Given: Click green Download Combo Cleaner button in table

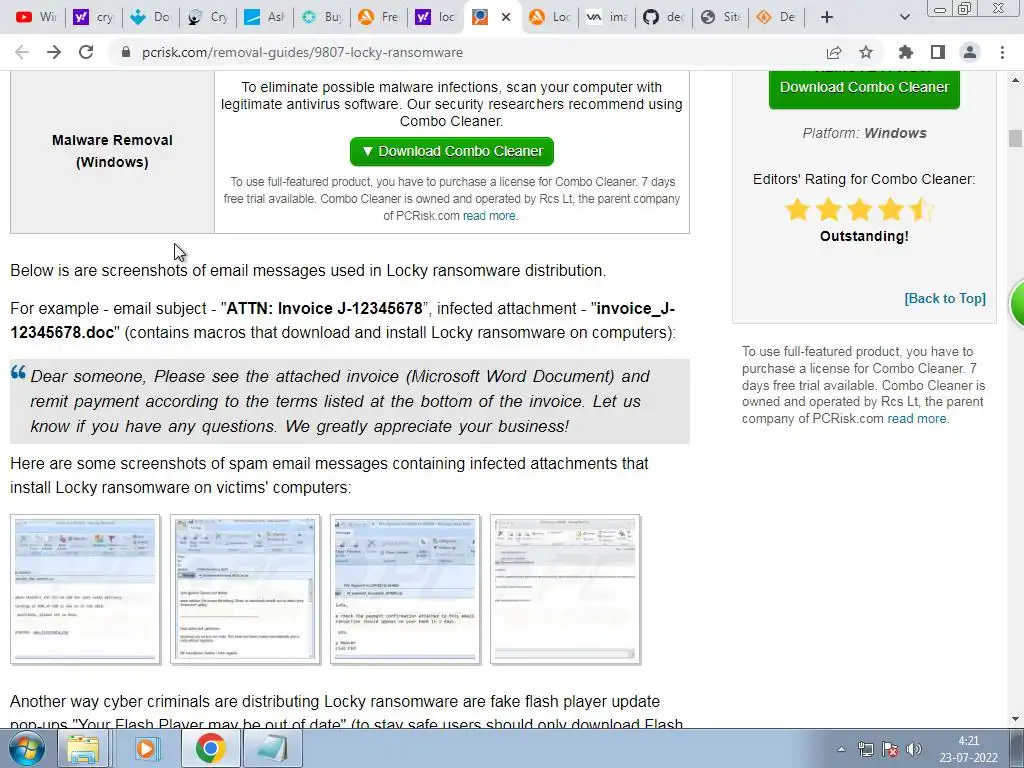Looking at the screenshot, I should click(452, 152).
